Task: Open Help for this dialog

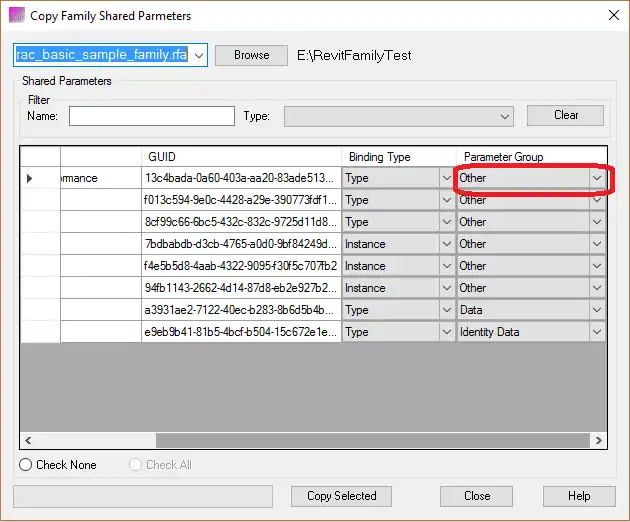Action: pyautogui.click(x=578, y=496)
